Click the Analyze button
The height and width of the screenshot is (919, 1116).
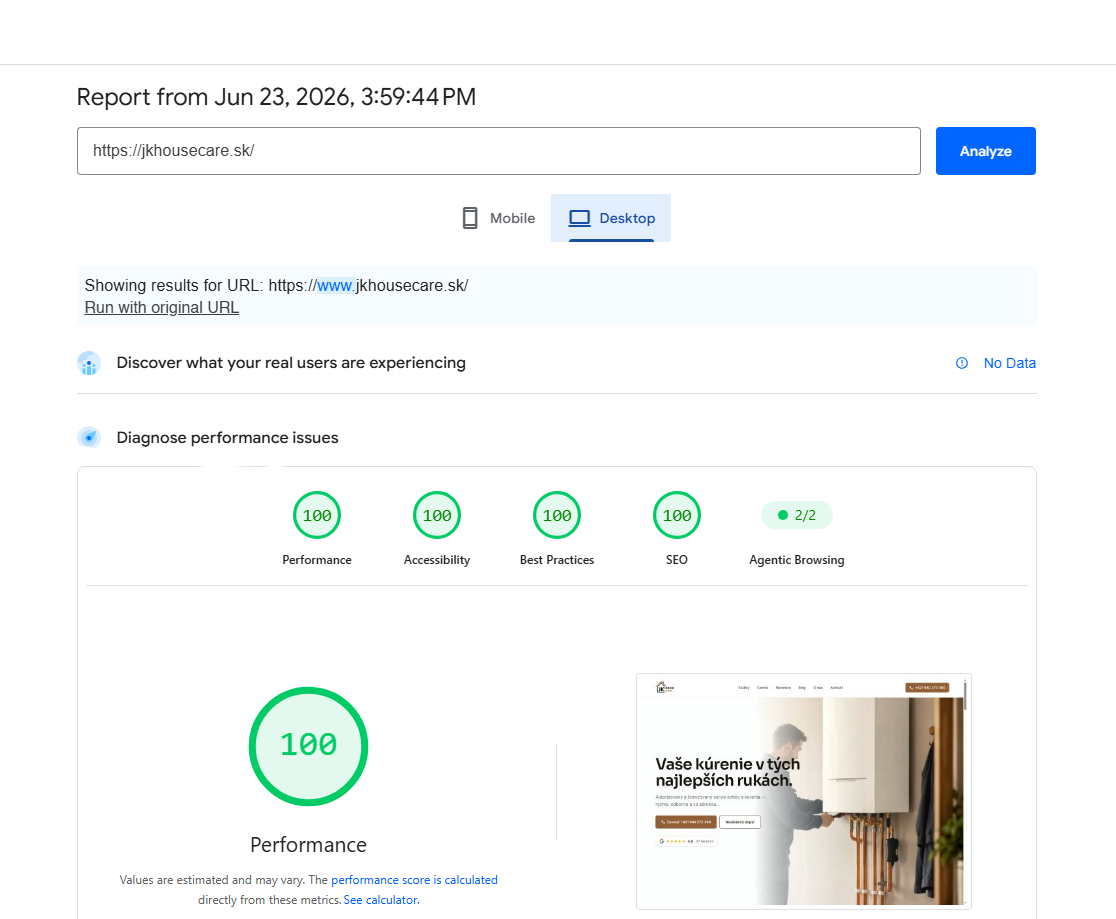985,151
